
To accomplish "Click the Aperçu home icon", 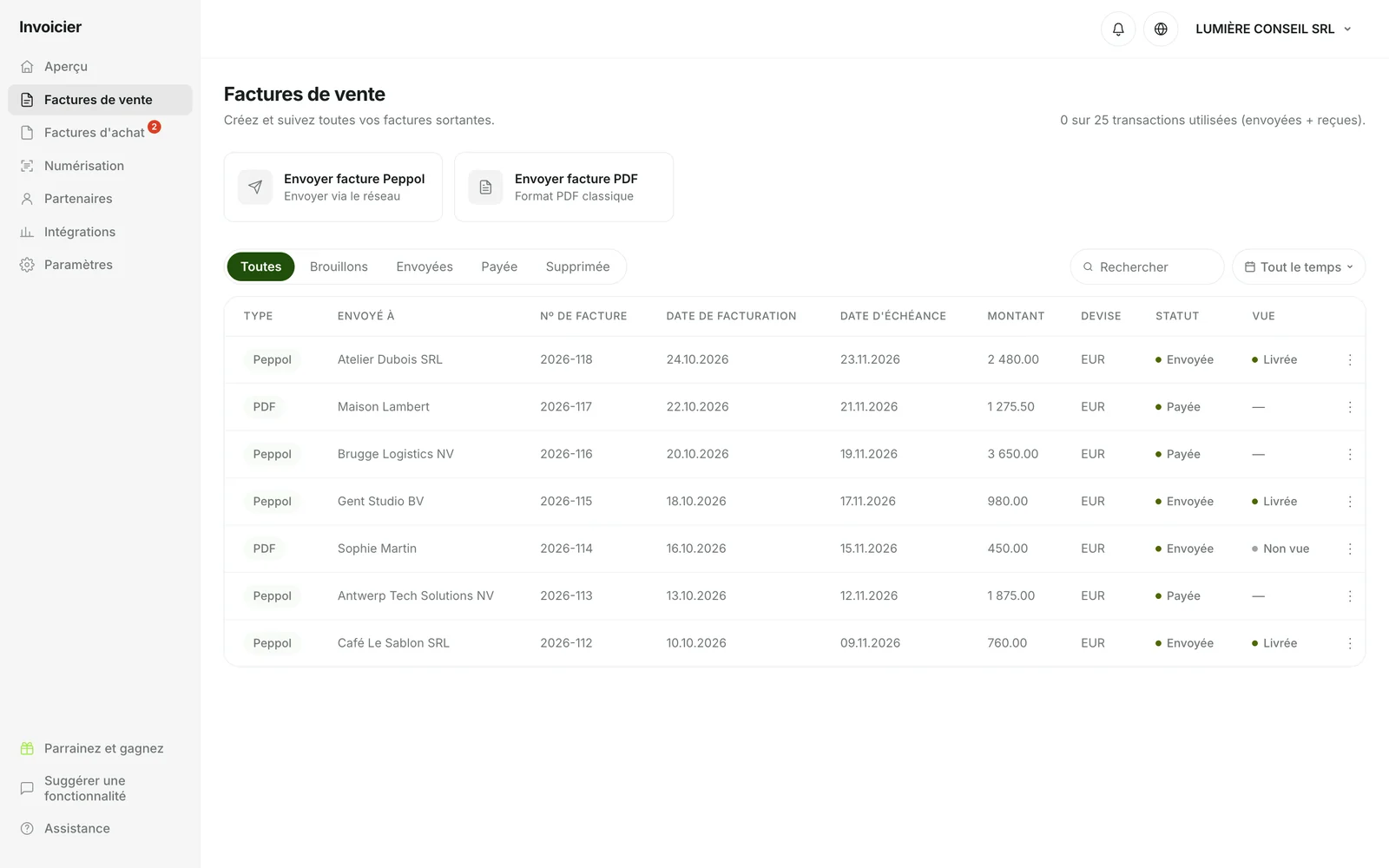I will click(27, 67).
